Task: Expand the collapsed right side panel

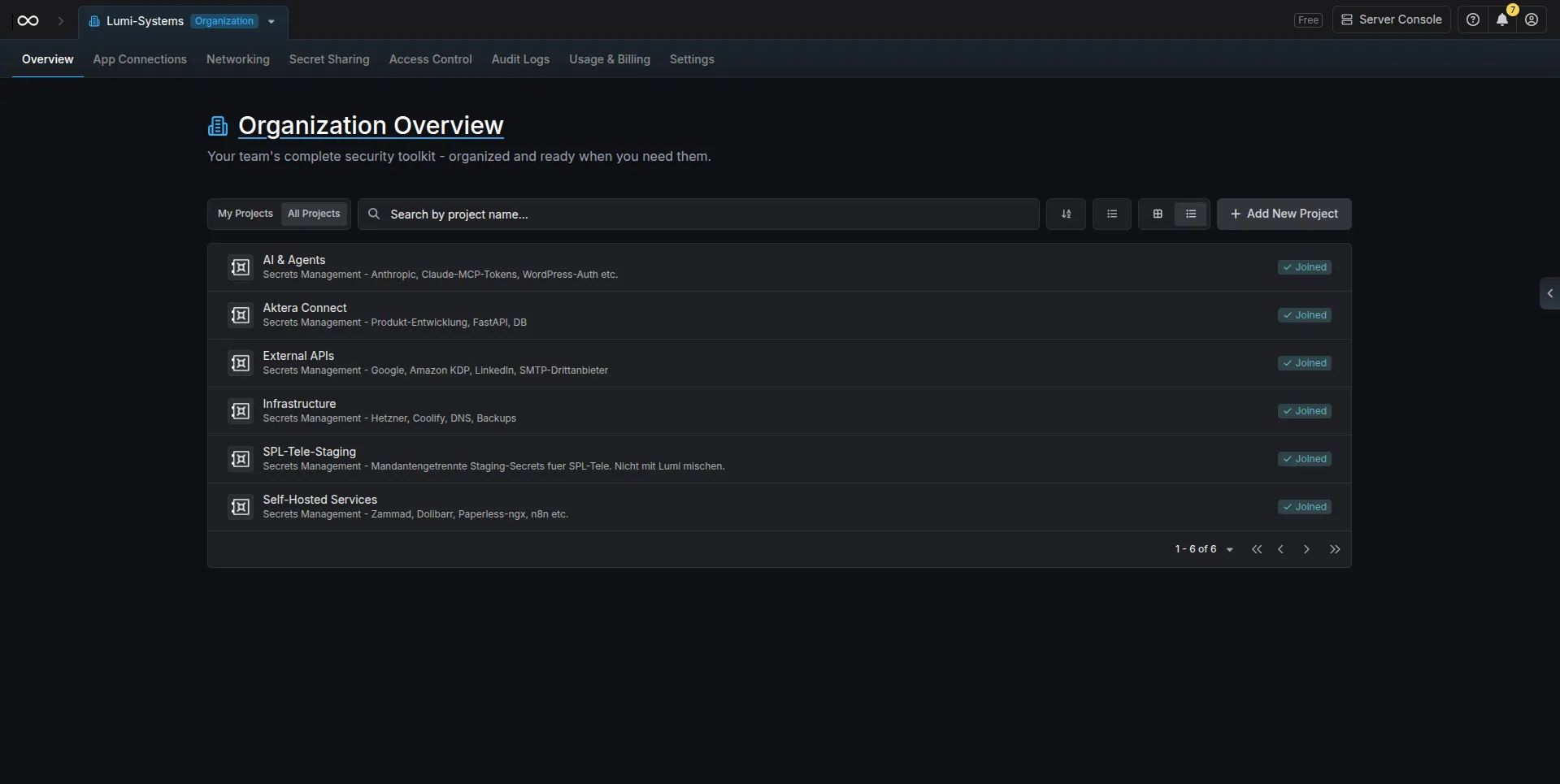Action: pos(1549,293)
